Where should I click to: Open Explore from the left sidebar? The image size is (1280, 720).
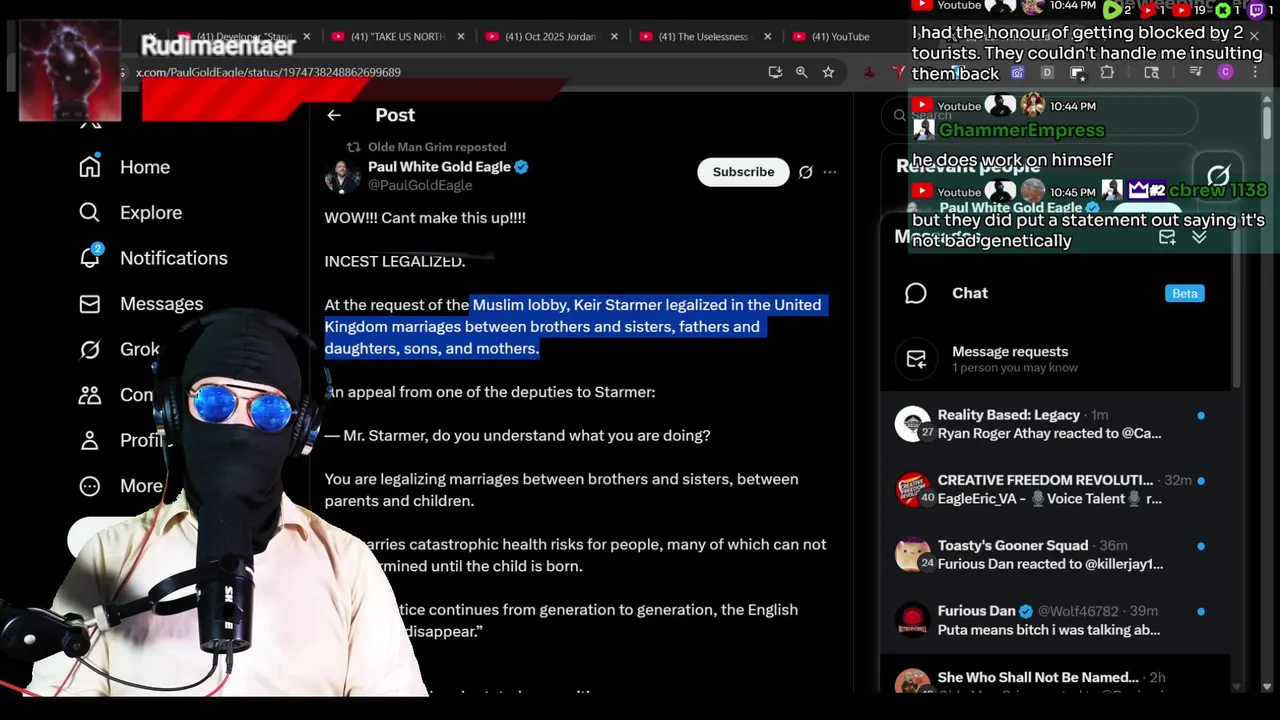pos(130,212)
